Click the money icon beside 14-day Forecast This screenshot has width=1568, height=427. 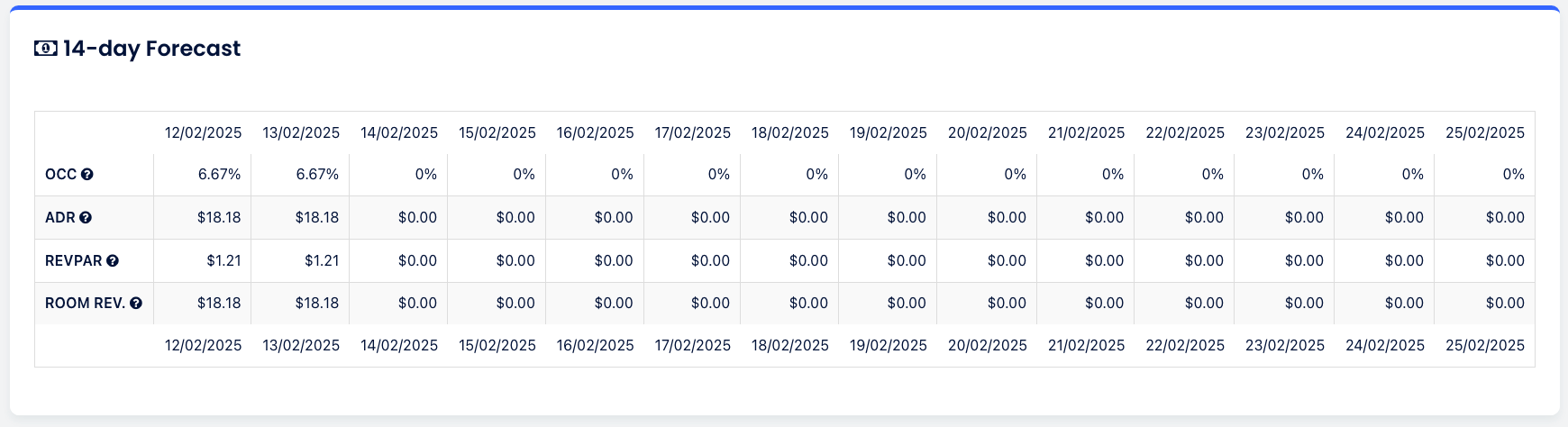45,49
